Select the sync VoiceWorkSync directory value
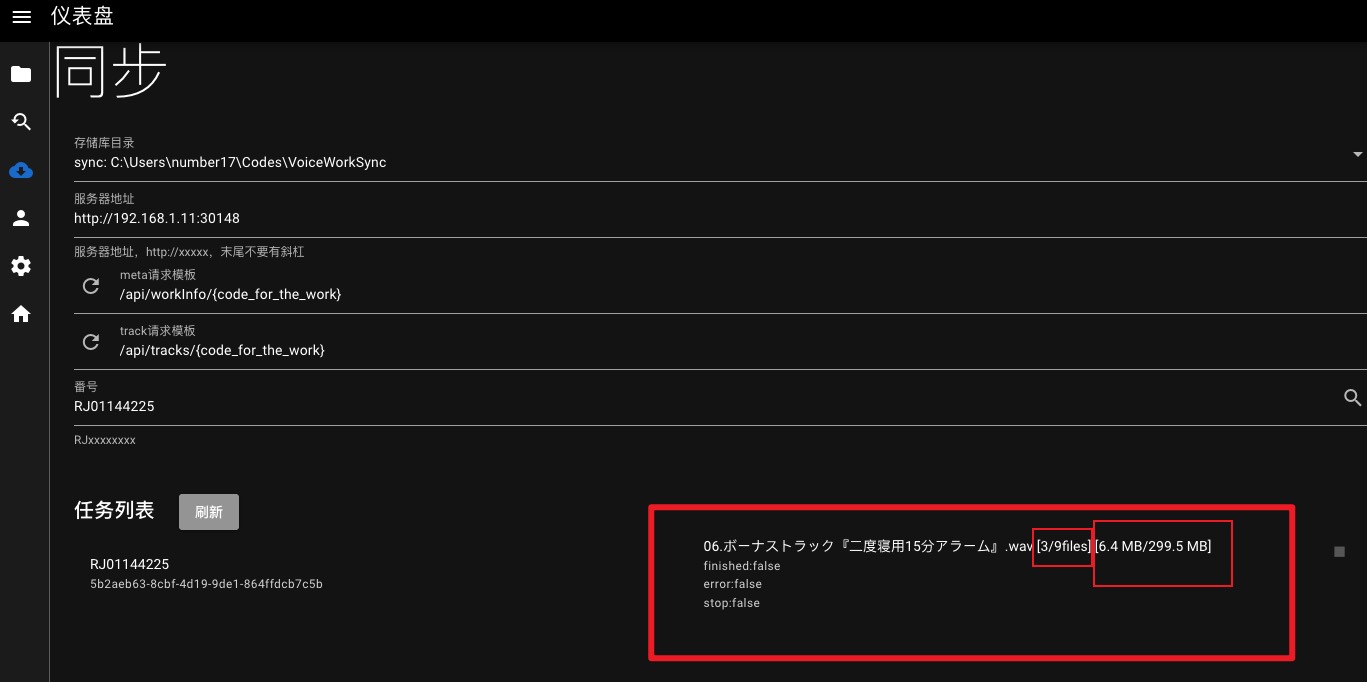The width and height of the screenshot is (1367, 682). 230,162
